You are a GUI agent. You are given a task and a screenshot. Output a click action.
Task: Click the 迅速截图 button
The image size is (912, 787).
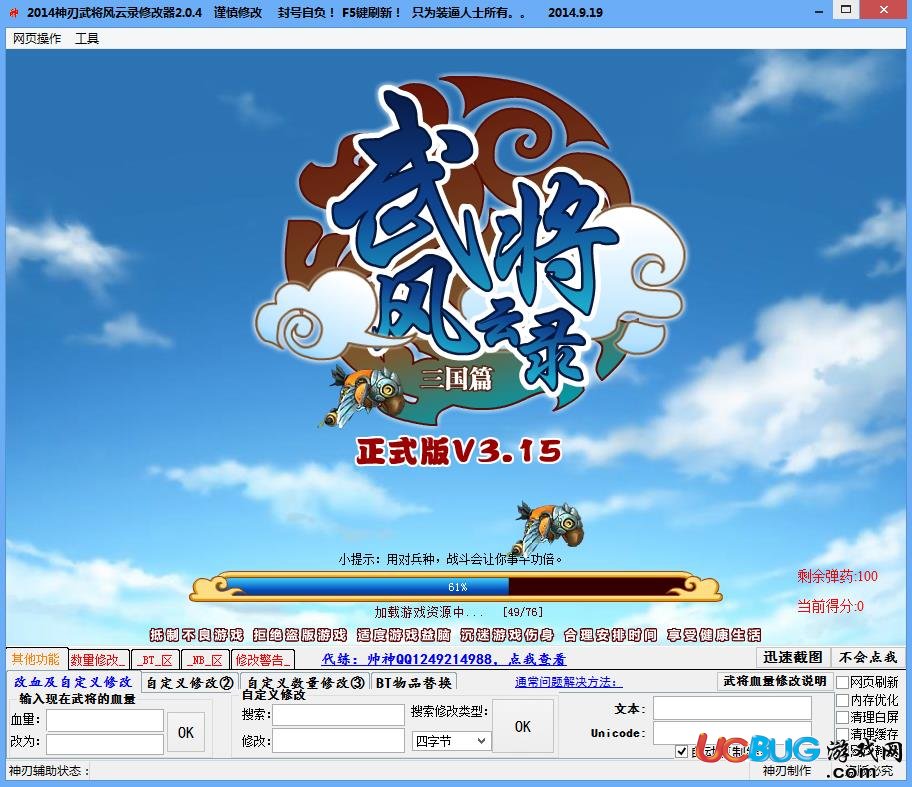pos(793,657)
